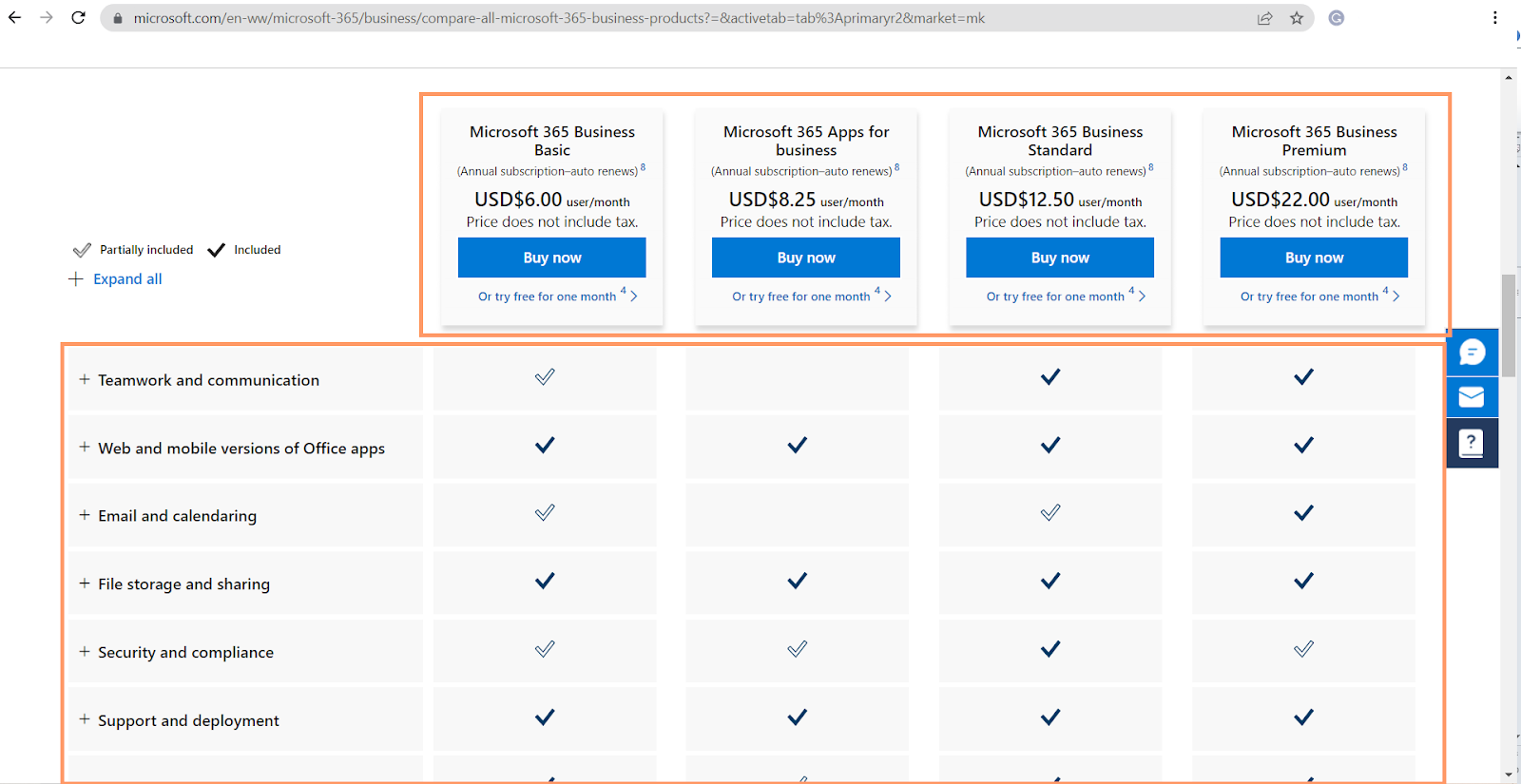Try Business Standard free for one month
1521x784 pixels.
[1065, 296]
